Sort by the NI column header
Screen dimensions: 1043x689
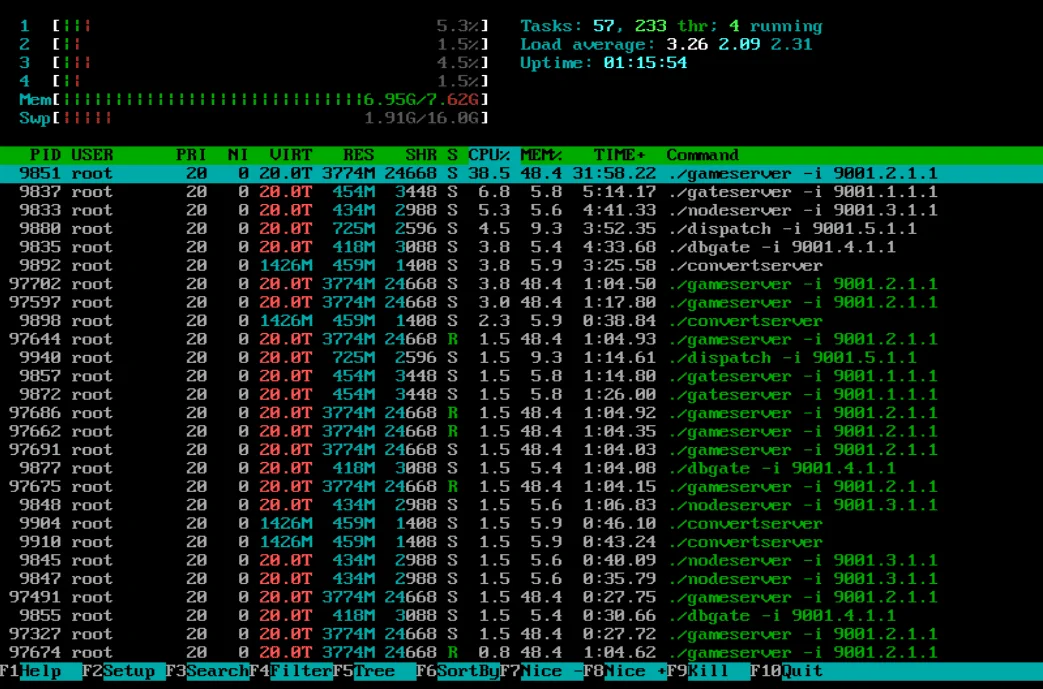point(237,155)
